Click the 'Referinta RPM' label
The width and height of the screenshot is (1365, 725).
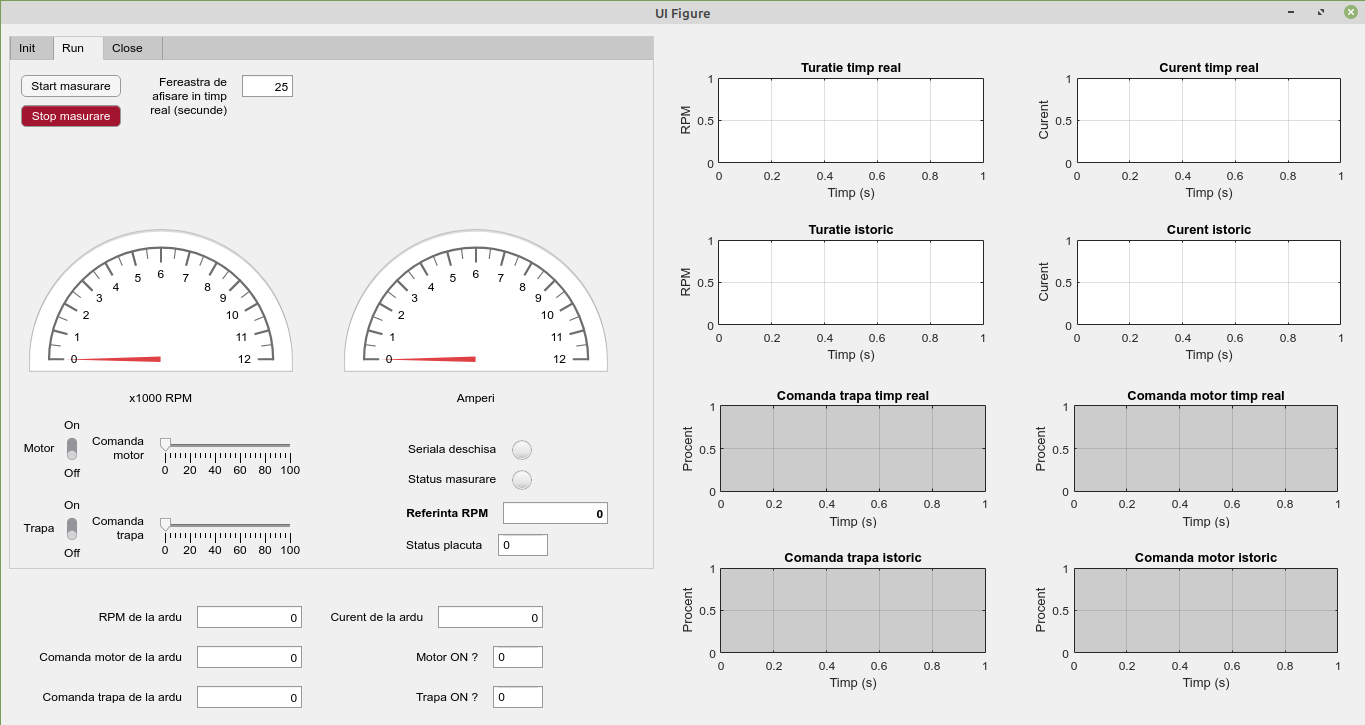[447, 513]
